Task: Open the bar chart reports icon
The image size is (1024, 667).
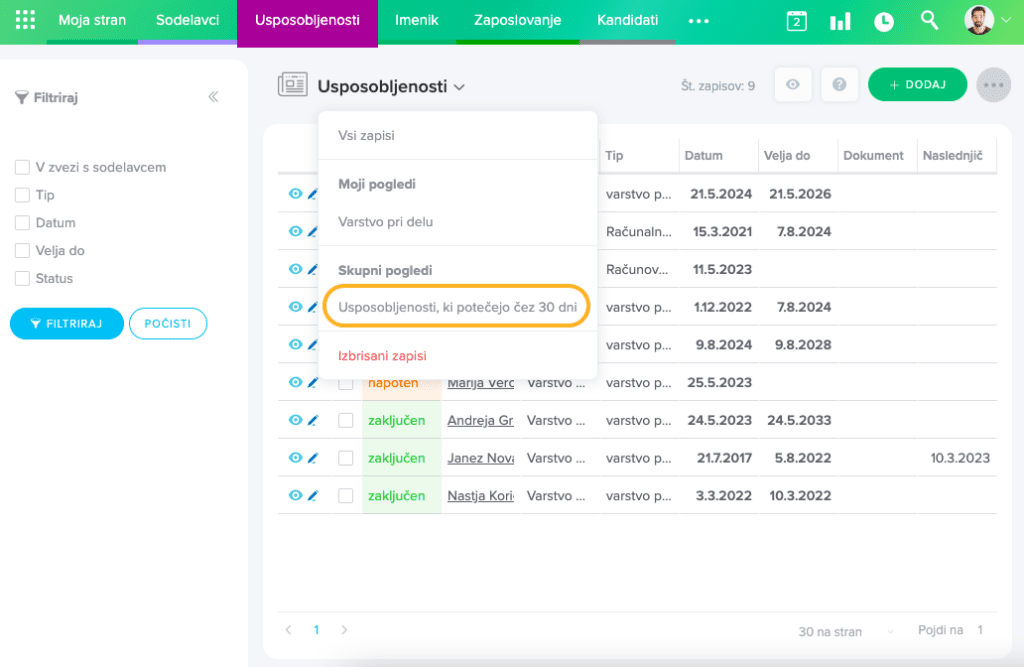Action: click(840, 21)
